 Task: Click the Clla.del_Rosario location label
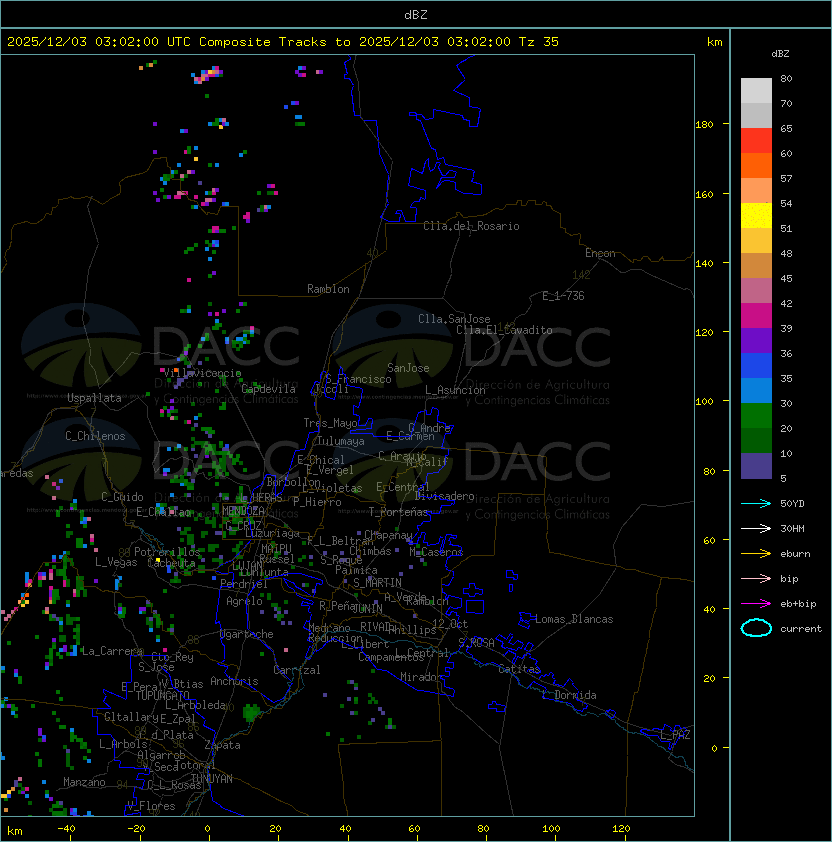pos(471,226)
